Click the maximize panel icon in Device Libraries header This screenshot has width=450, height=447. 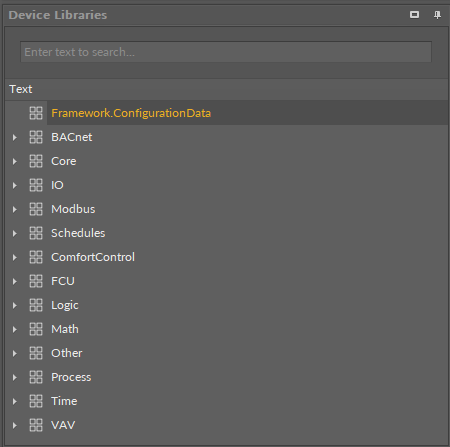point(414,15)
